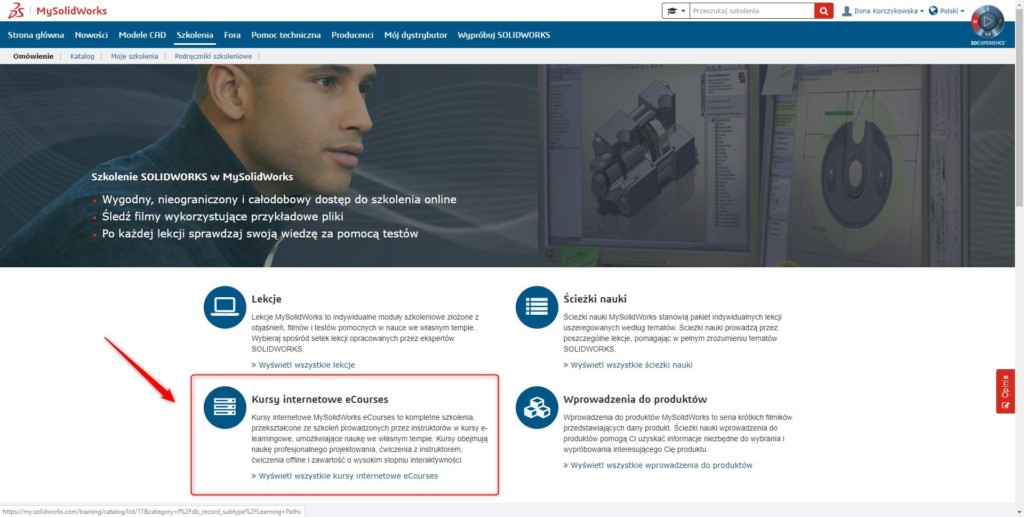Click the MySolidWorks logo
The height and width of the screenshot is (517, 1024).
[57, 11]
